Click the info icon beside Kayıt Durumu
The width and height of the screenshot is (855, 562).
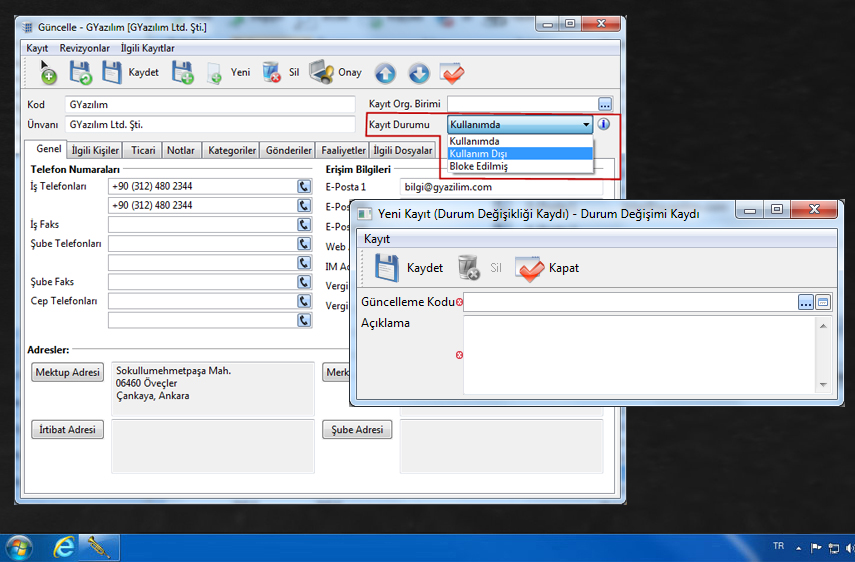coord(603,125)
